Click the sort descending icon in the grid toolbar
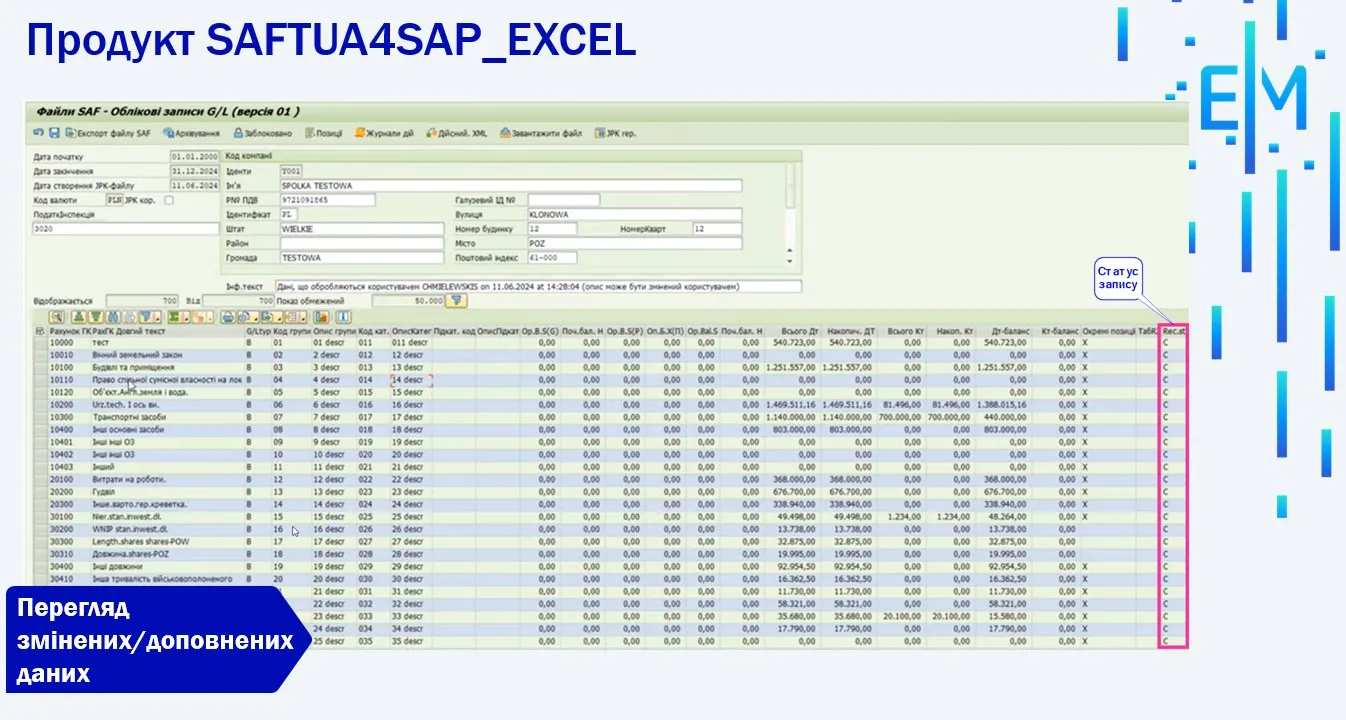 point(95,317)
